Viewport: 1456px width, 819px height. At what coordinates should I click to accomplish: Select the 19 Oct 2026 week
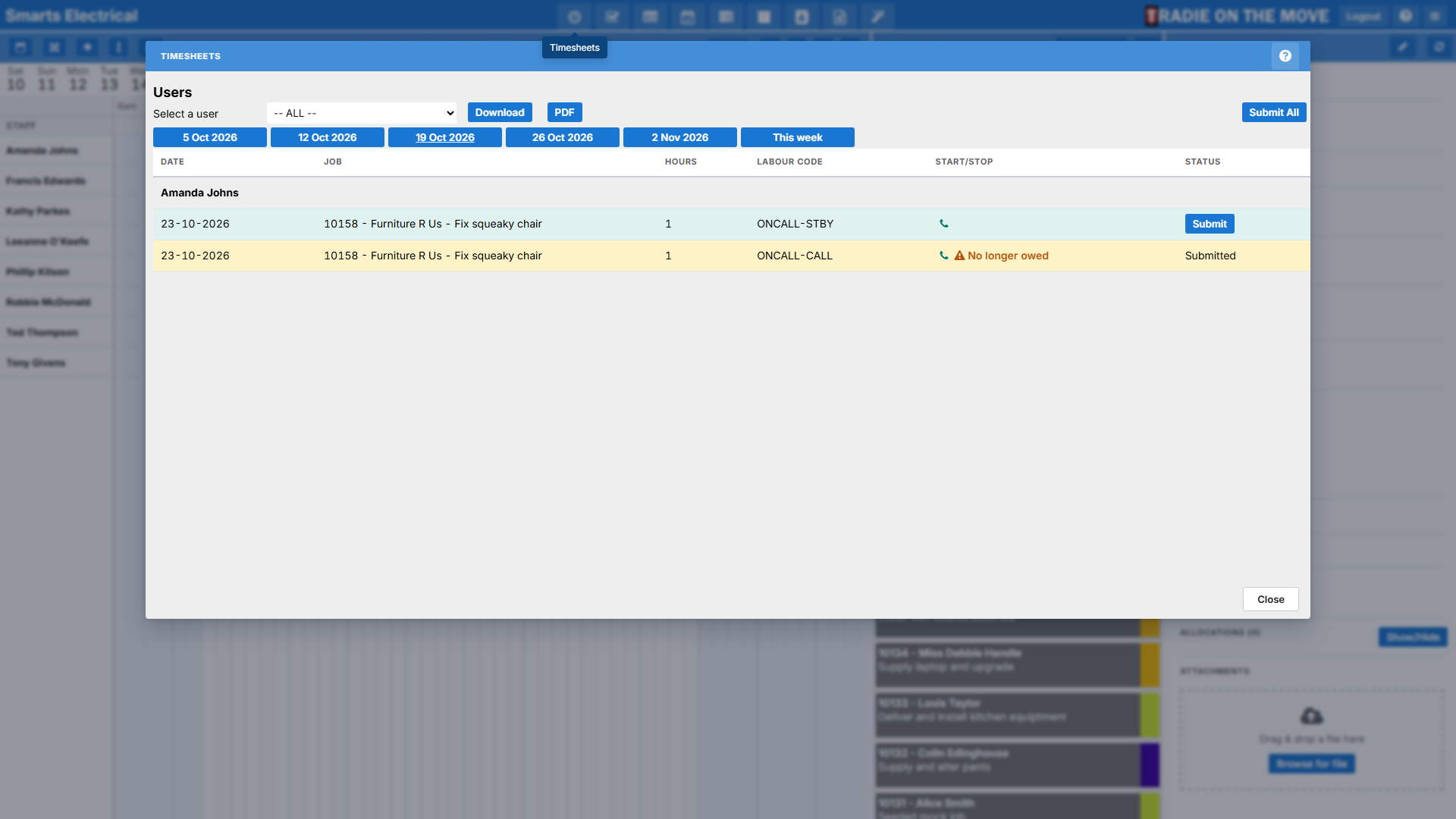[x=445, y=137]
